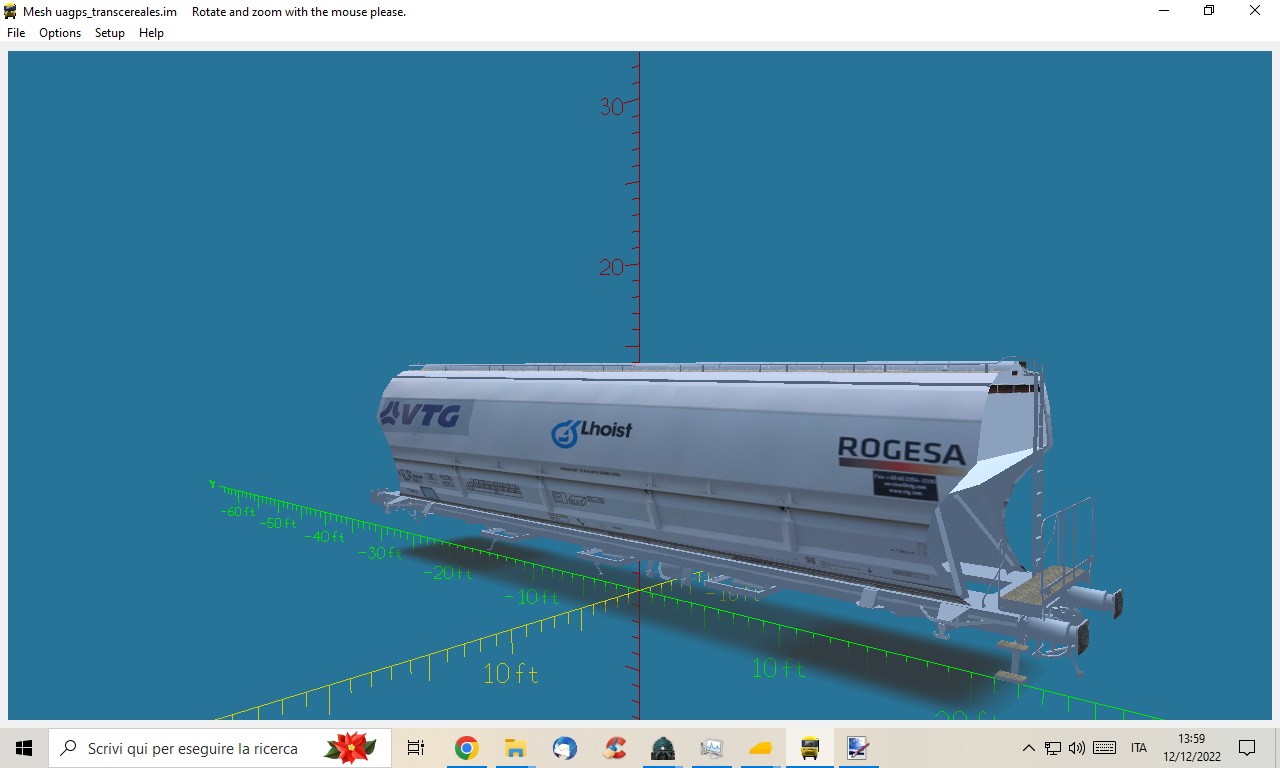Switch input language from ITA
The width and height of the screenshot is (1280, 768).
tap(1139, 748)
